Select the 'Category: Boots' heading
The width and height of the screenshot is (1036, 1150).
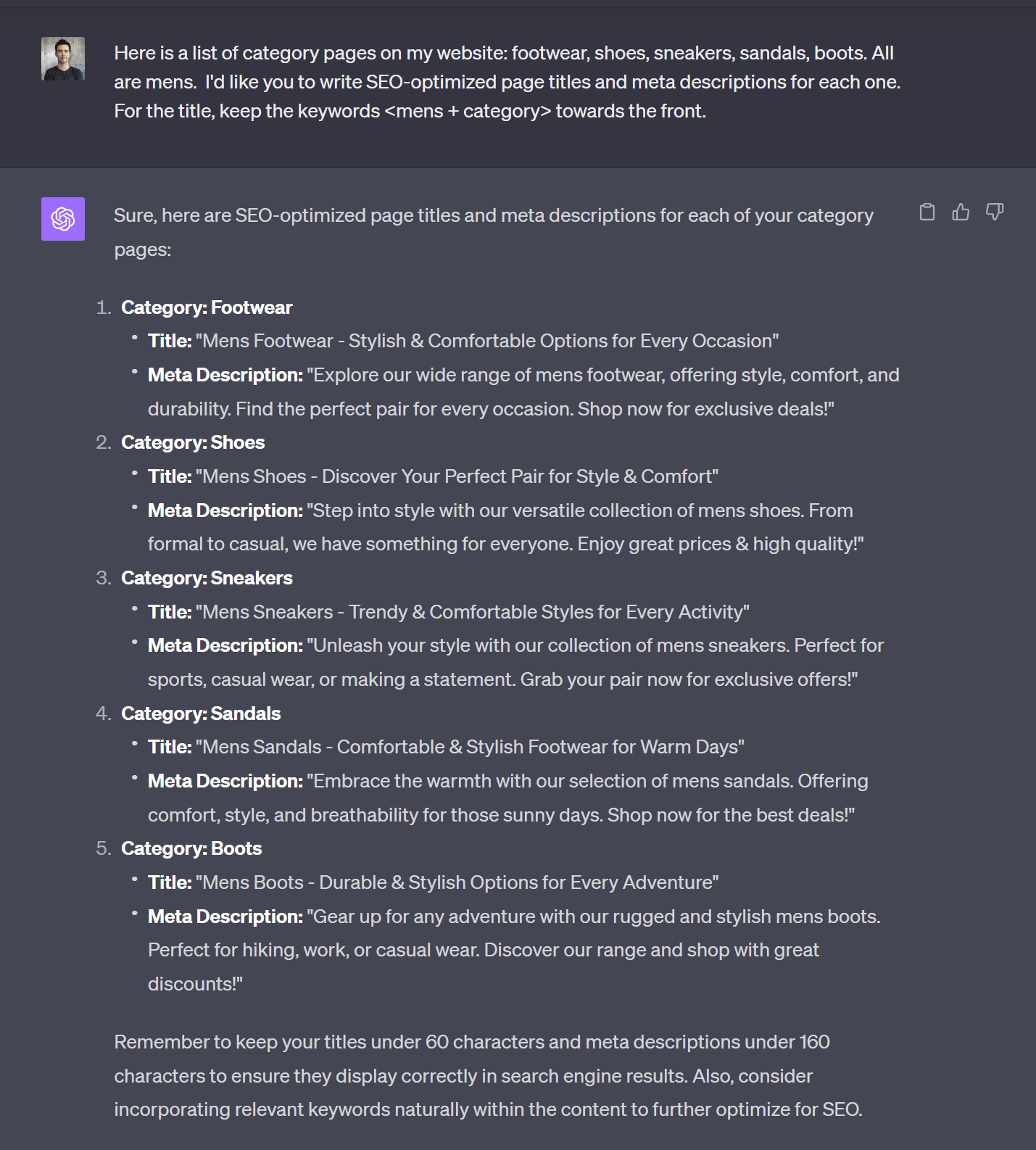(191, 848)
